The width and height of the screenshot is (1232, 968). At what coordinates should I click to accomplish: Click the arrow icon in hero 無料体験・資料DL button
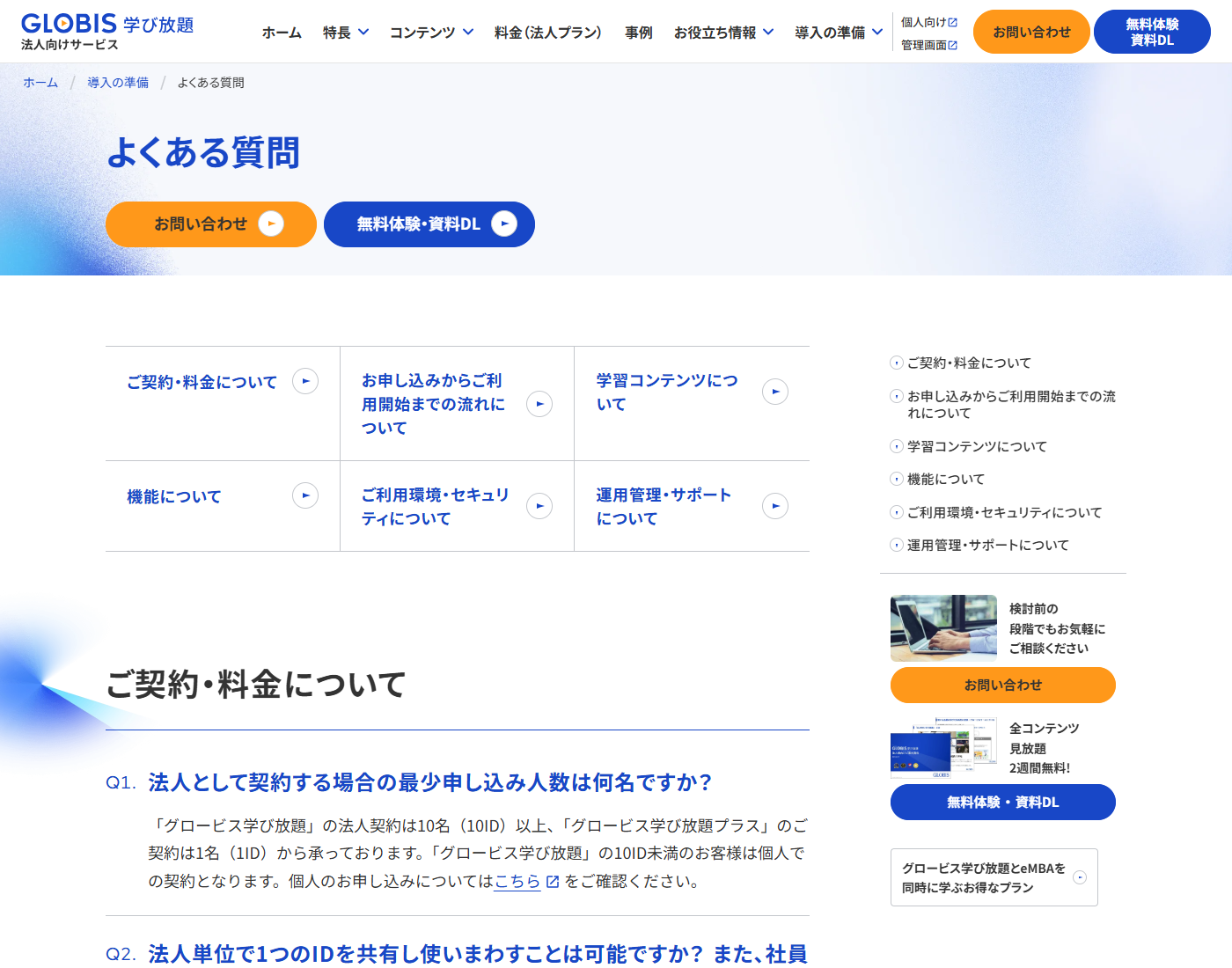504,224
